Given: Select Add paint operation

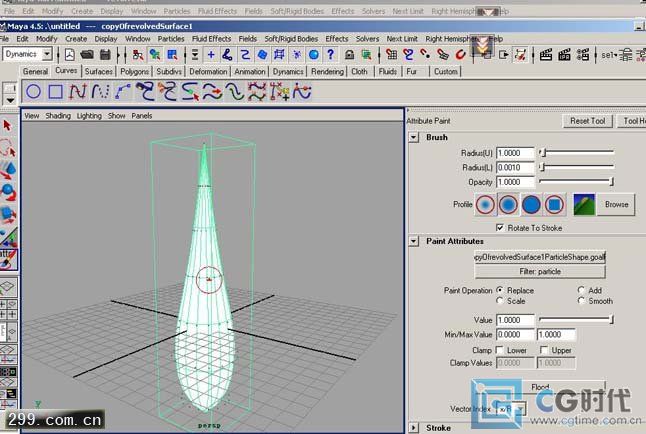Looking at the screenshot, I should pos(581,290).
